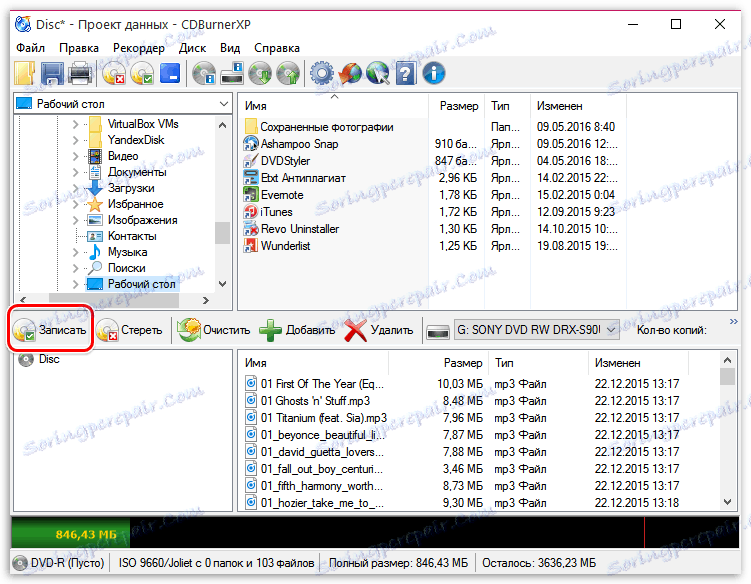
Task: Select Избранное in folder tree
Action: point(136,204)
